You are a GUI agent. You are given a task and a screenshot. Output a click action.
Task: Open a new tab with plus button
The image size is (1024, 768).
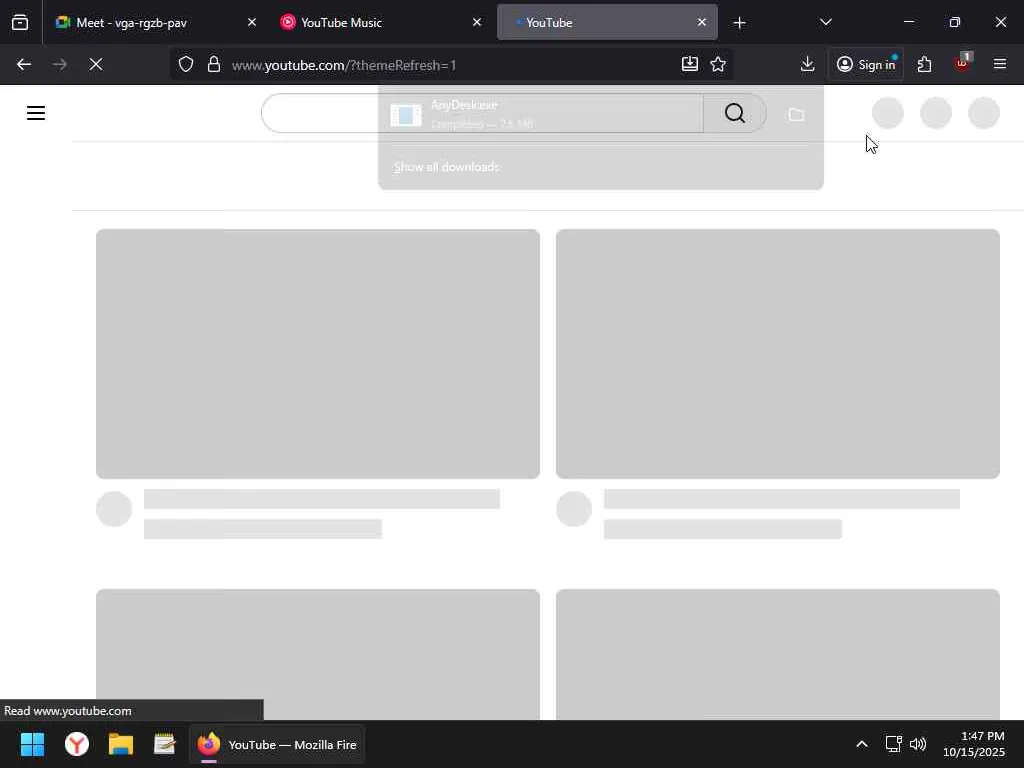(739, 23)
